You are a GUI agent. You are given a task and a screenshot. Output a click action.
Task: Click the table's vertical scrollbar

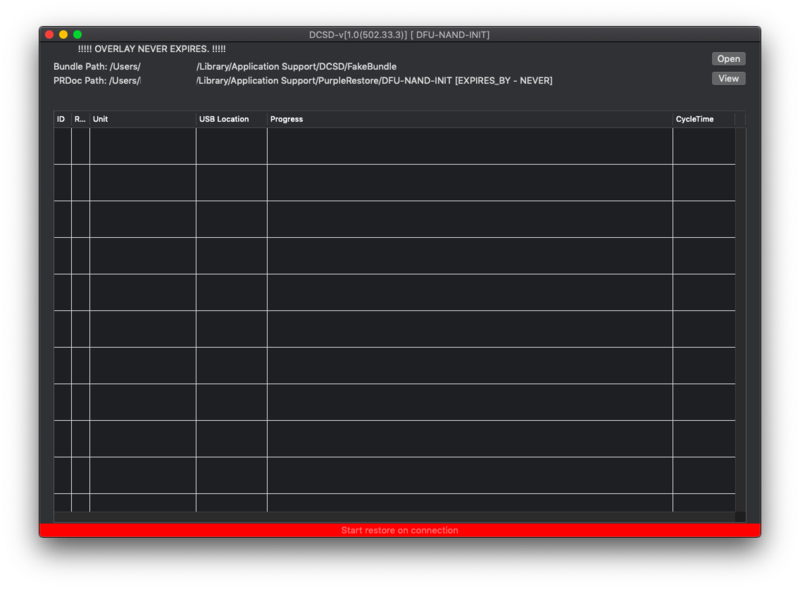pos(740,320)
